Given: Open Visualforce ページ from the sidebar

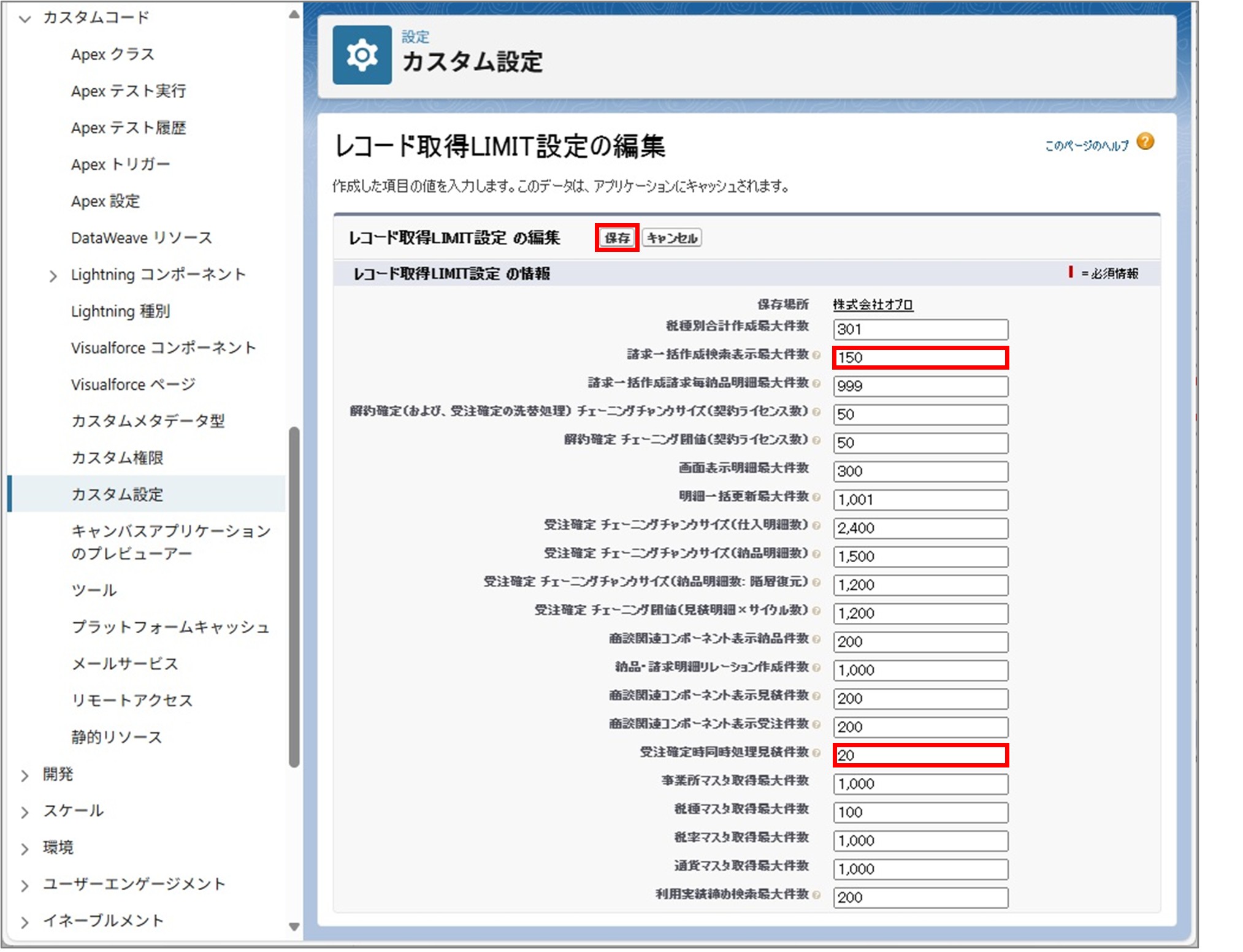Looking at the screenshot, I should coord(132,385).
